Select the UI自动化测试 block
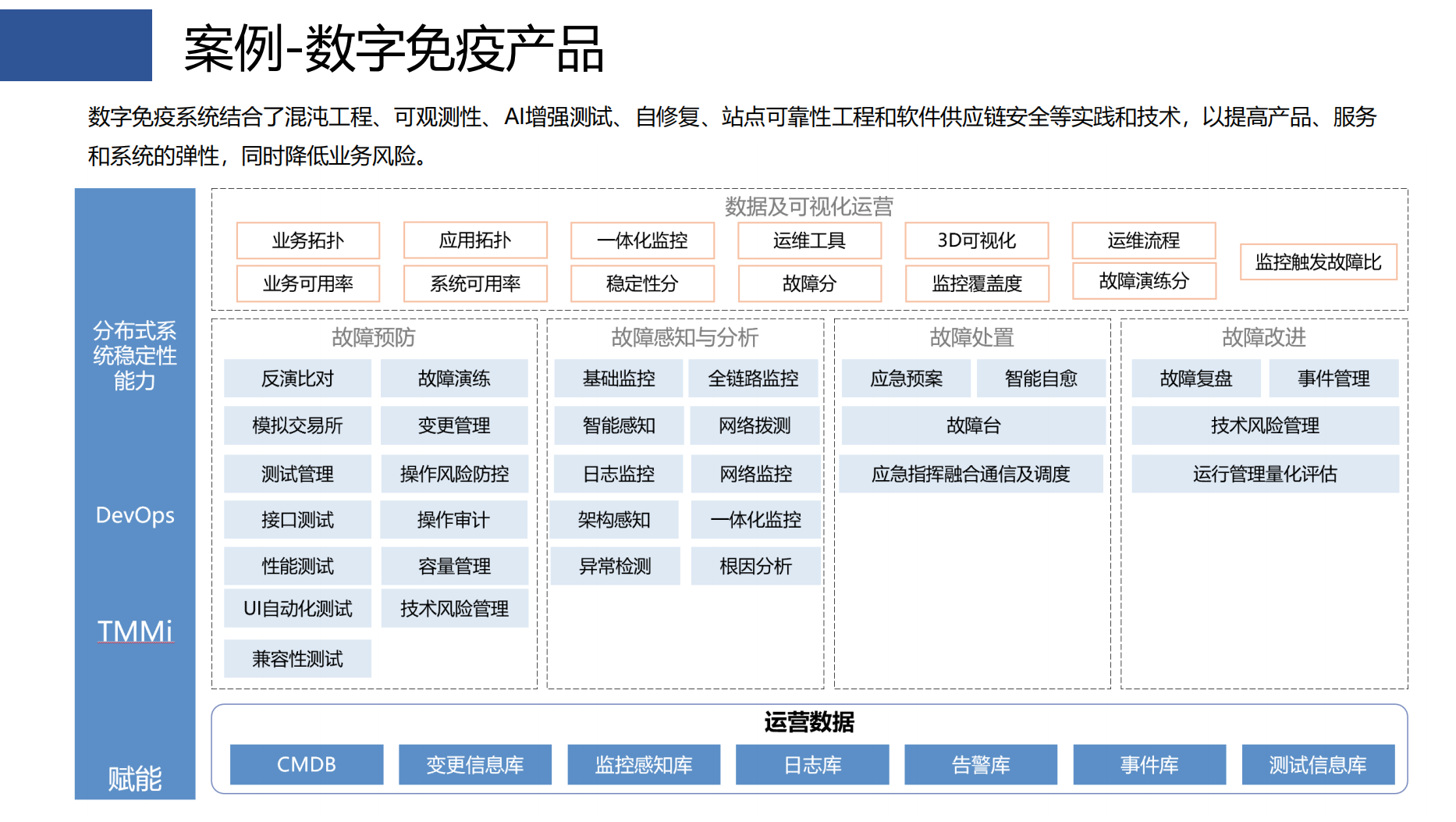This screenshot has width=1456, height=822. pos(297,609)
